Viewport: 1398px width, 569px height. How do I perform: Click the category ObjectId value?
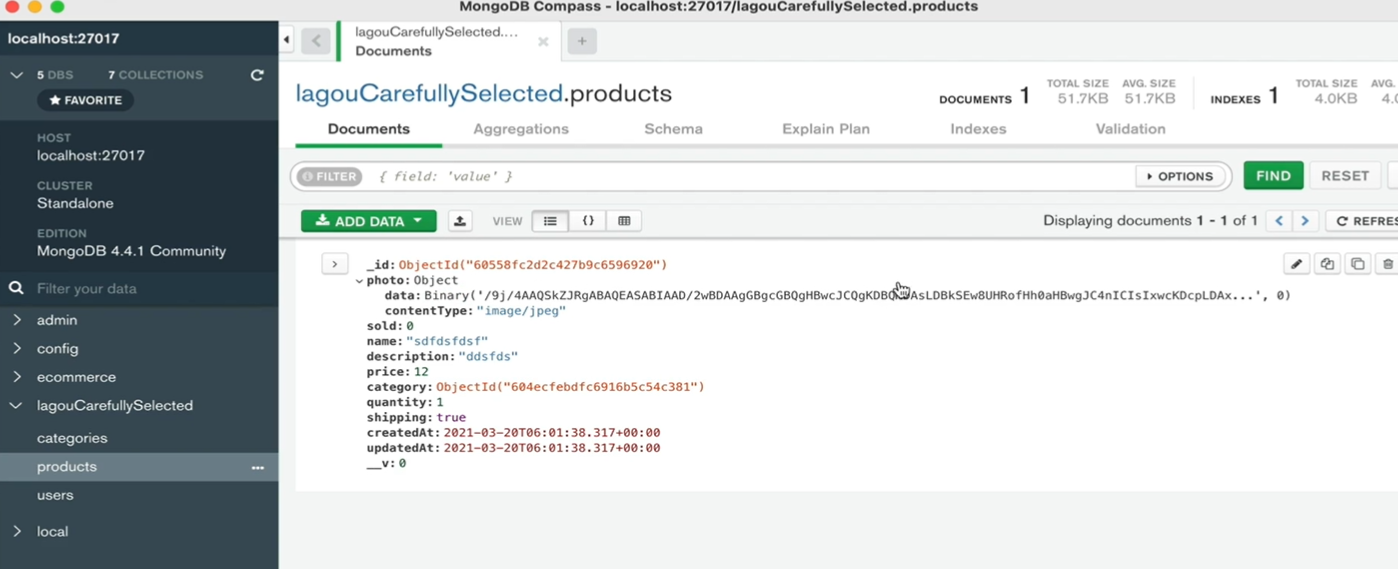click(x=570, y=387)
